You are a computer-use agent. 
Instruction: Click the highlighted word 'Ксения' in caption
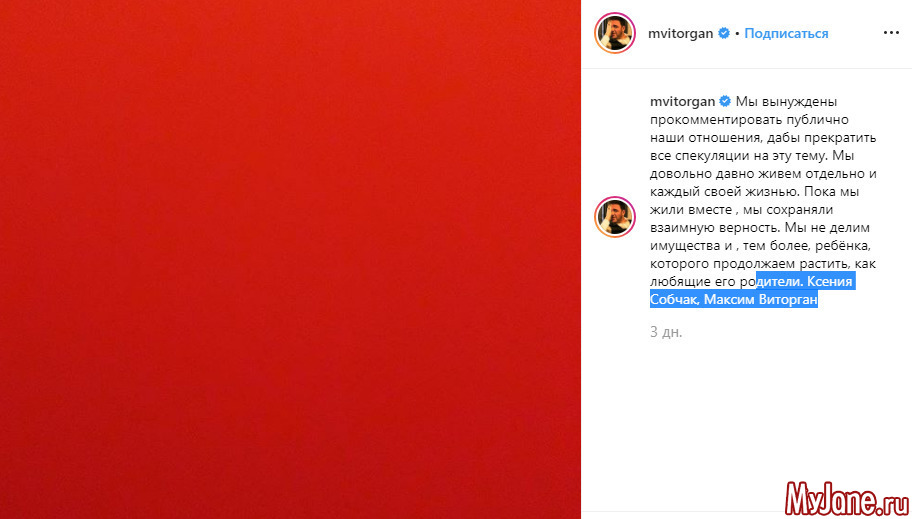point(830,282)
